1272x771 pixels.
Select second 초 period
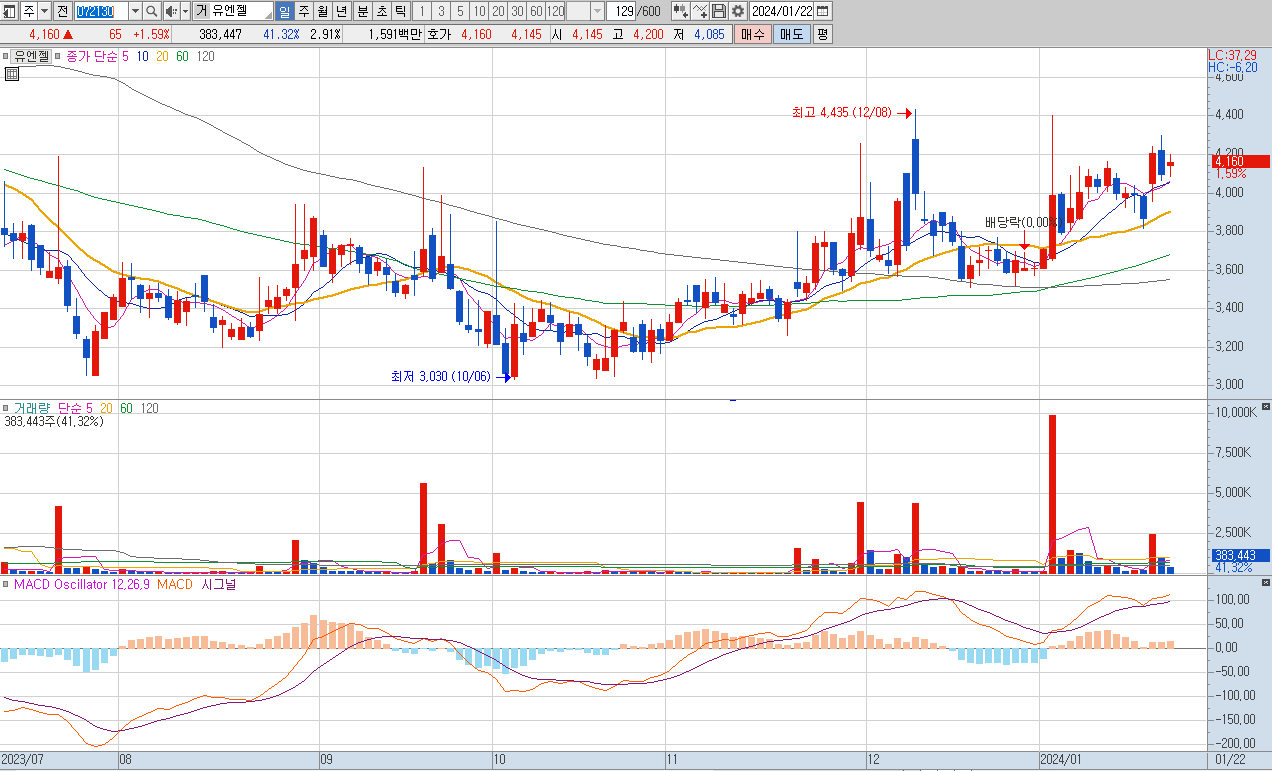382,11
